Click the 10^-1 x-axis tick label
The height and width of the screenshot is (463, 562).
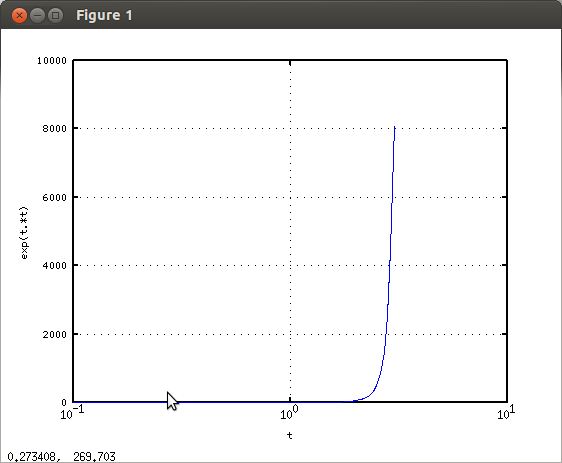(x=72, y=412)
